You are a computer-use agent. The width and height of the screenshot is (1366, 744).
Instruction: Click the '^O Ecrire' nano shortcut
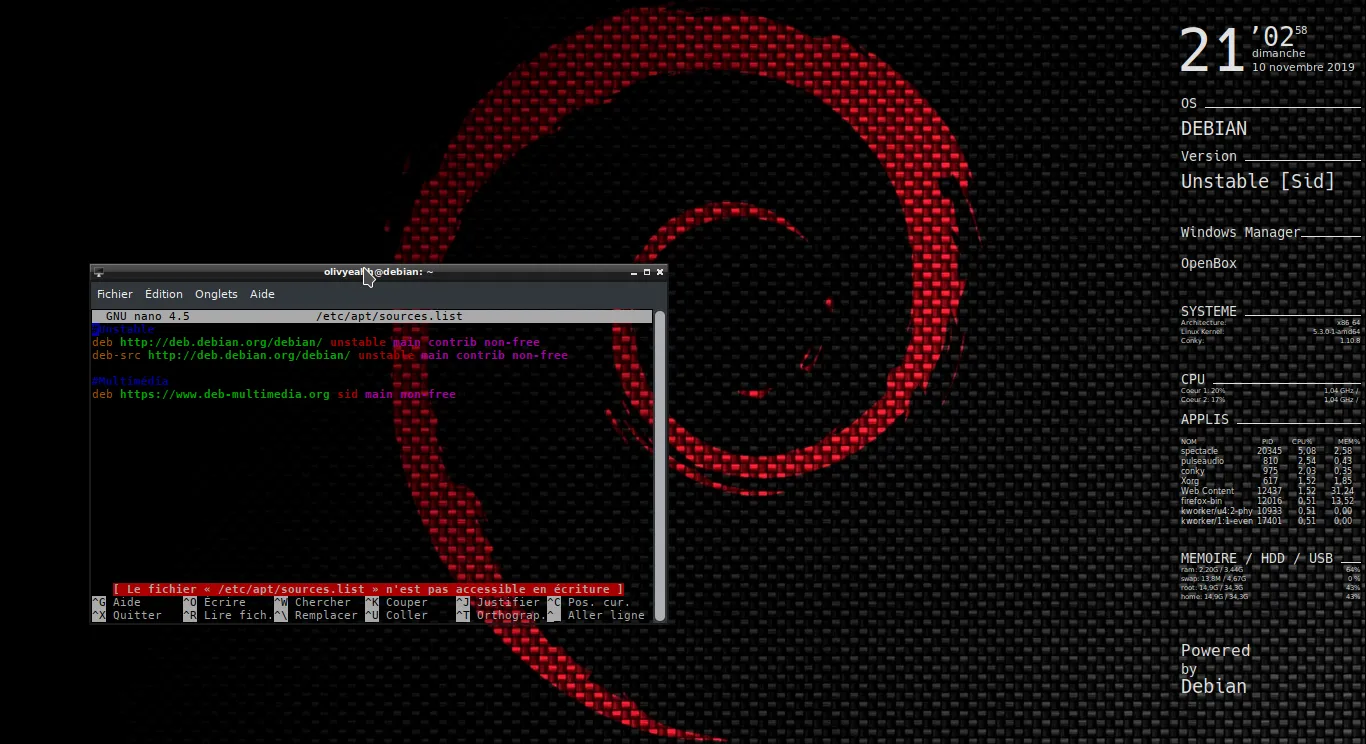[214, 602]
